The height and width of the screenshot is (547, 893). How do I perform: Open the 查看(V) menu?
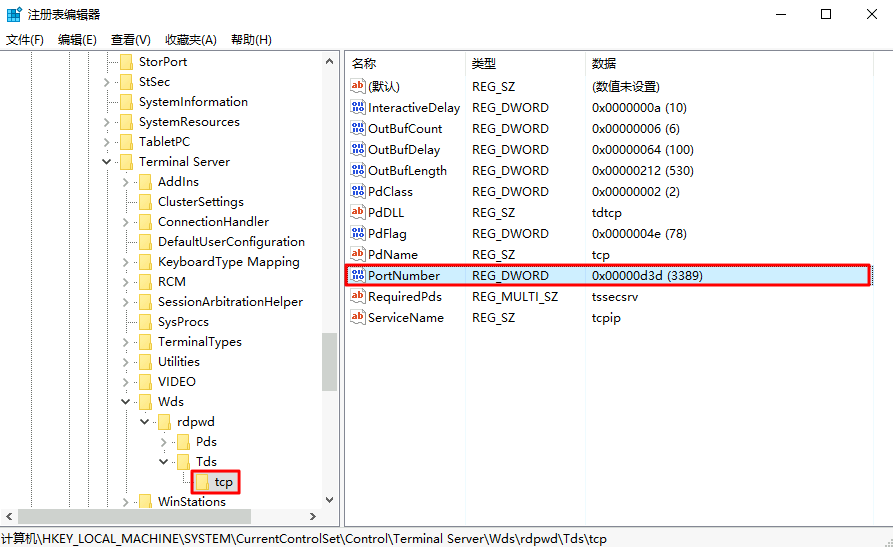coord(131,39)
